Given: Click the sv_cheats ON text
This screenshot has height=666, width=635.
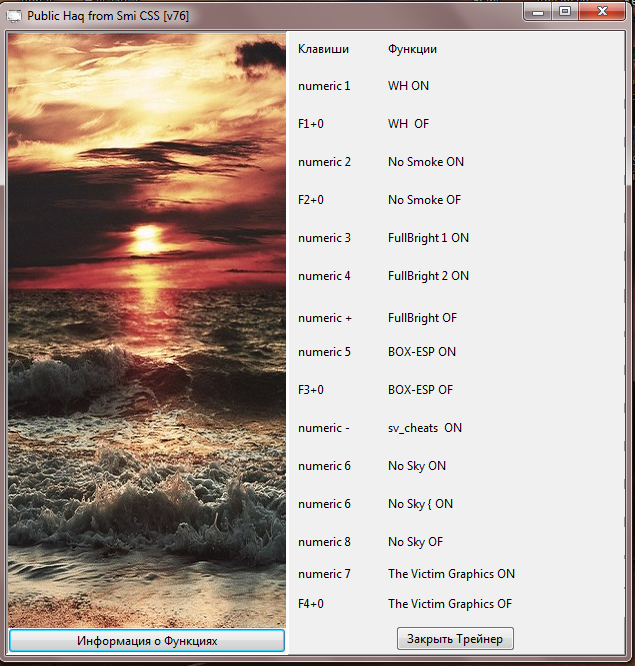Looking at the screenshot, I should point(424,428).
